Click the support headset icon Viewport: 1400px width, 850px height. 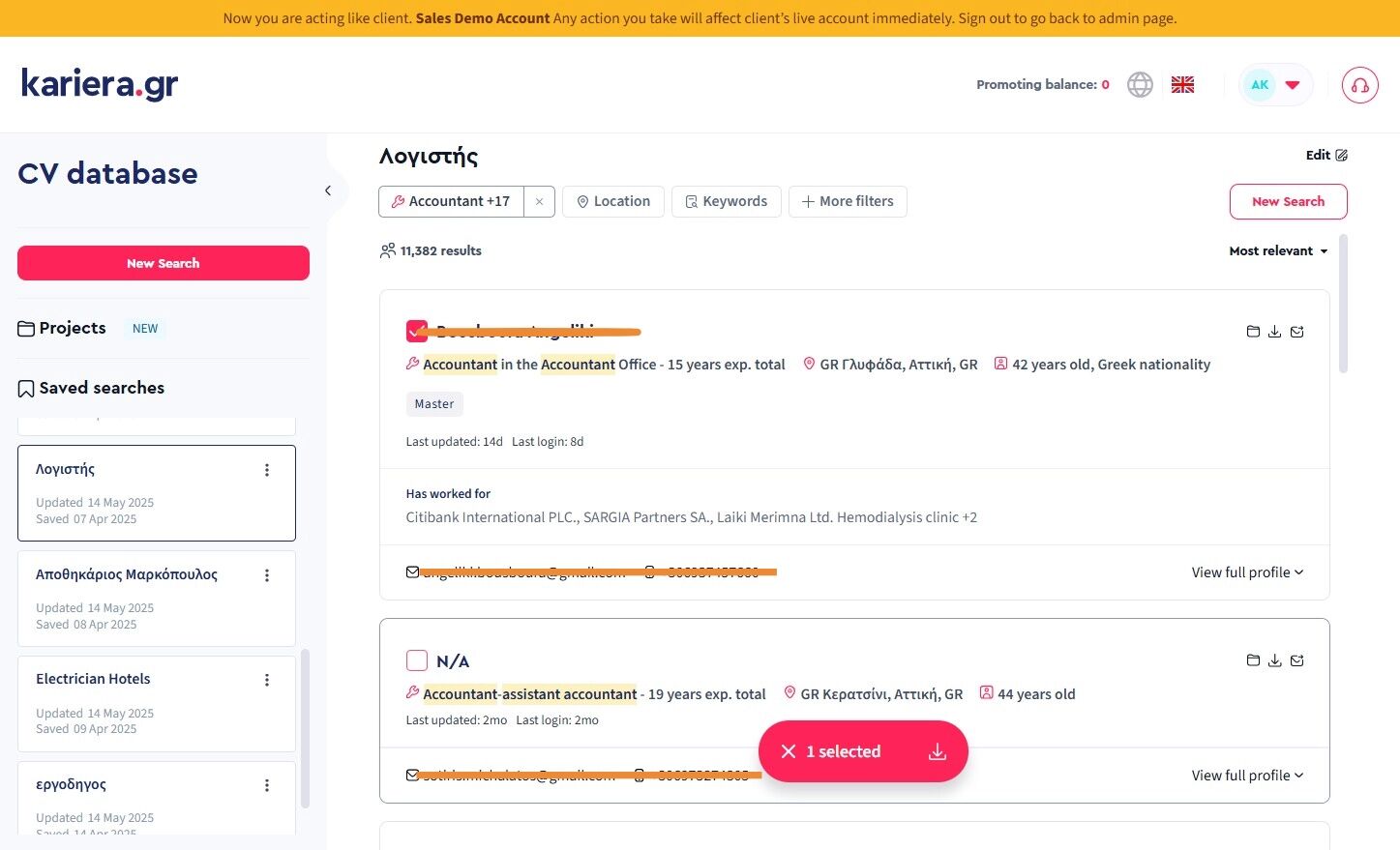point(1359,85)
